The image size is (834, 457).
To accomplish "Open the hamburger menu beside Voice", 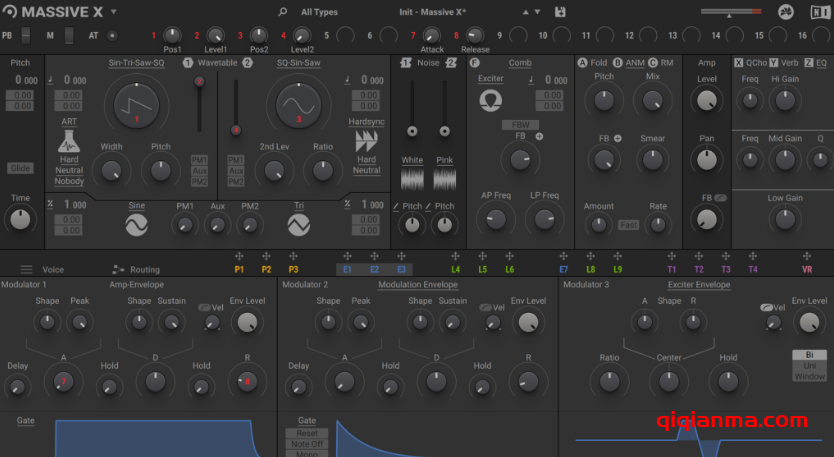I will 26,270.
